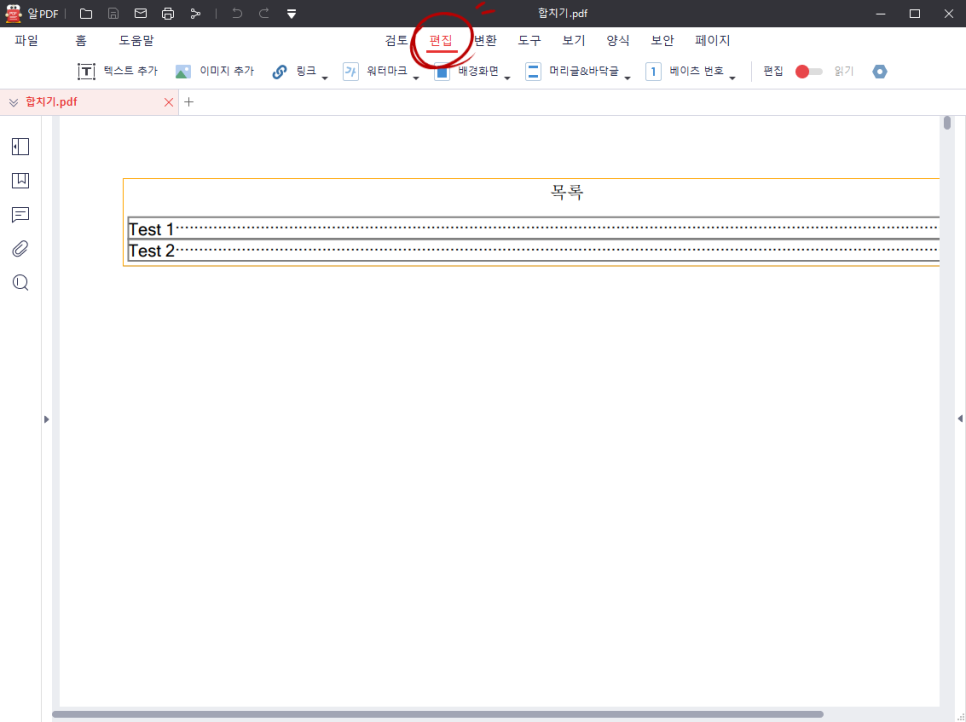Open the attachments paperclip panel

(x=20, y=248)
